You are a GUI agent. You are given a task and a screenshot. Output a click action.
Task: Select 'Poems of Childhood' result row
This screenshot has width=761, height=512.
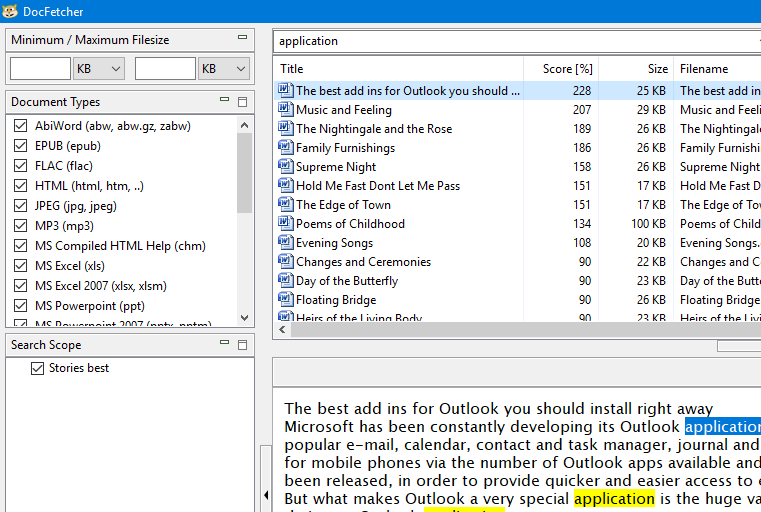pyautogui.click(x=517, y=224)
